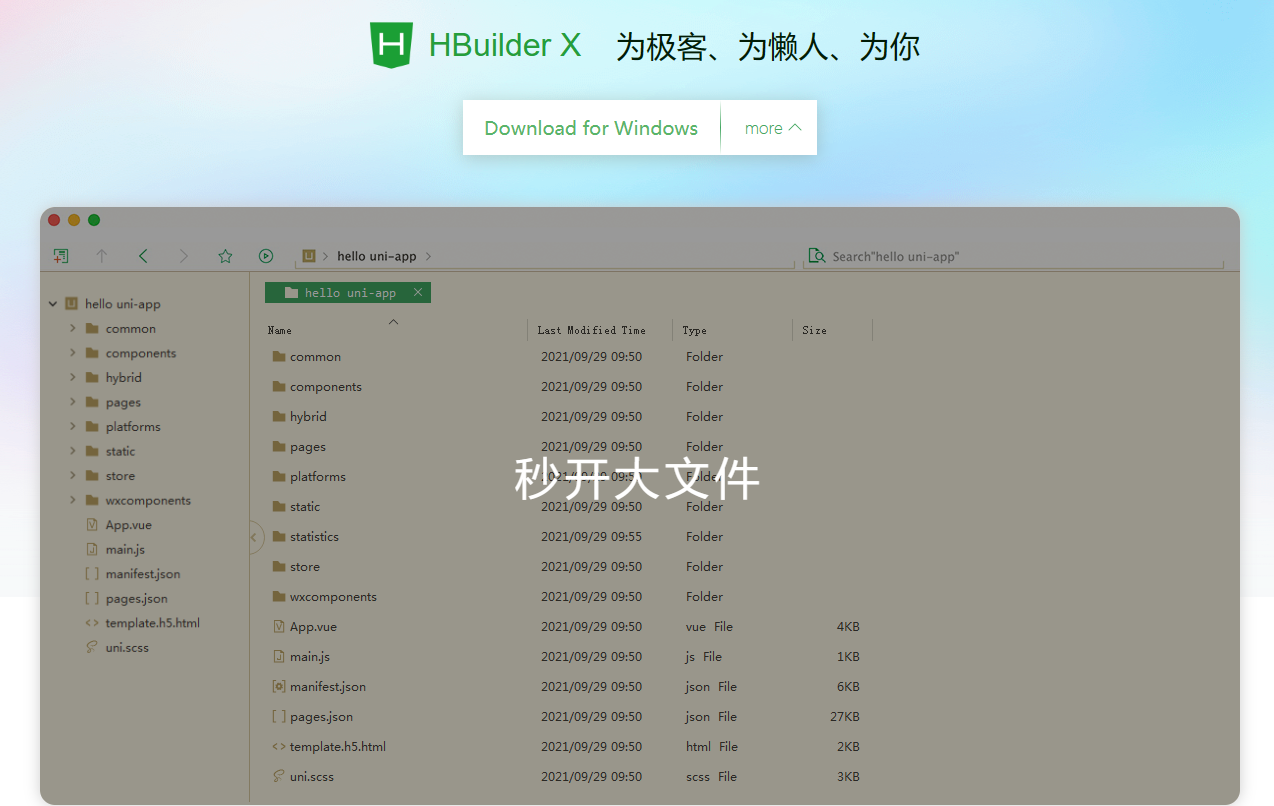Click the red close window dot
This screenshot has width=1274, height=806.
(54, 220)
